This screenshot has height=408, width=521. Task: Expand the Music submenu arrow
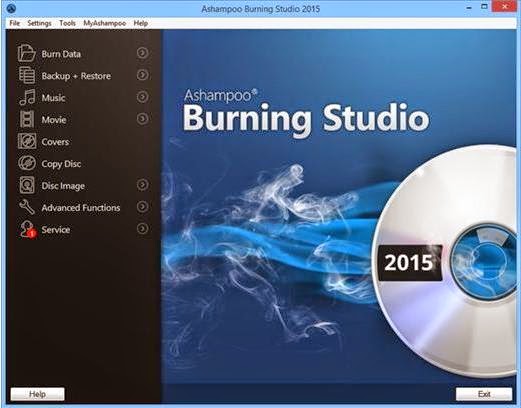pyautogui.click(x=142, y=97)
